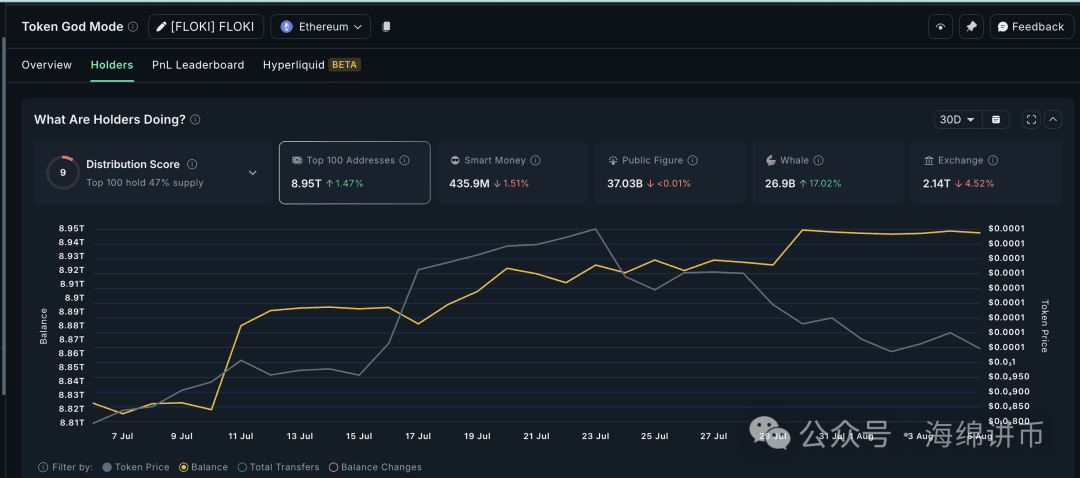The height and width of the screenshot is (478, 1080).
Task: Click the Ethereum chain logo icon
Action: click(x=287, y=27)
